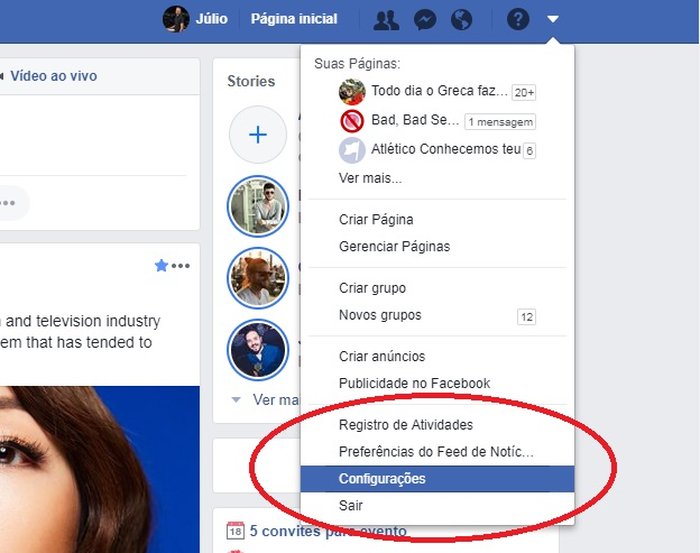Click Vídeo ao vivo

[x=53, y=76]
